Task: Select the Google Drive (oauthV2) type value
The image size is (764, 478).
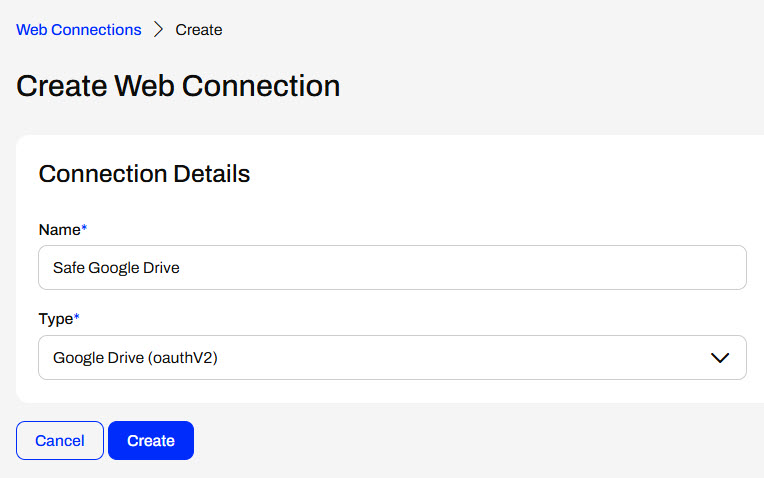Action: pos(135,358)
